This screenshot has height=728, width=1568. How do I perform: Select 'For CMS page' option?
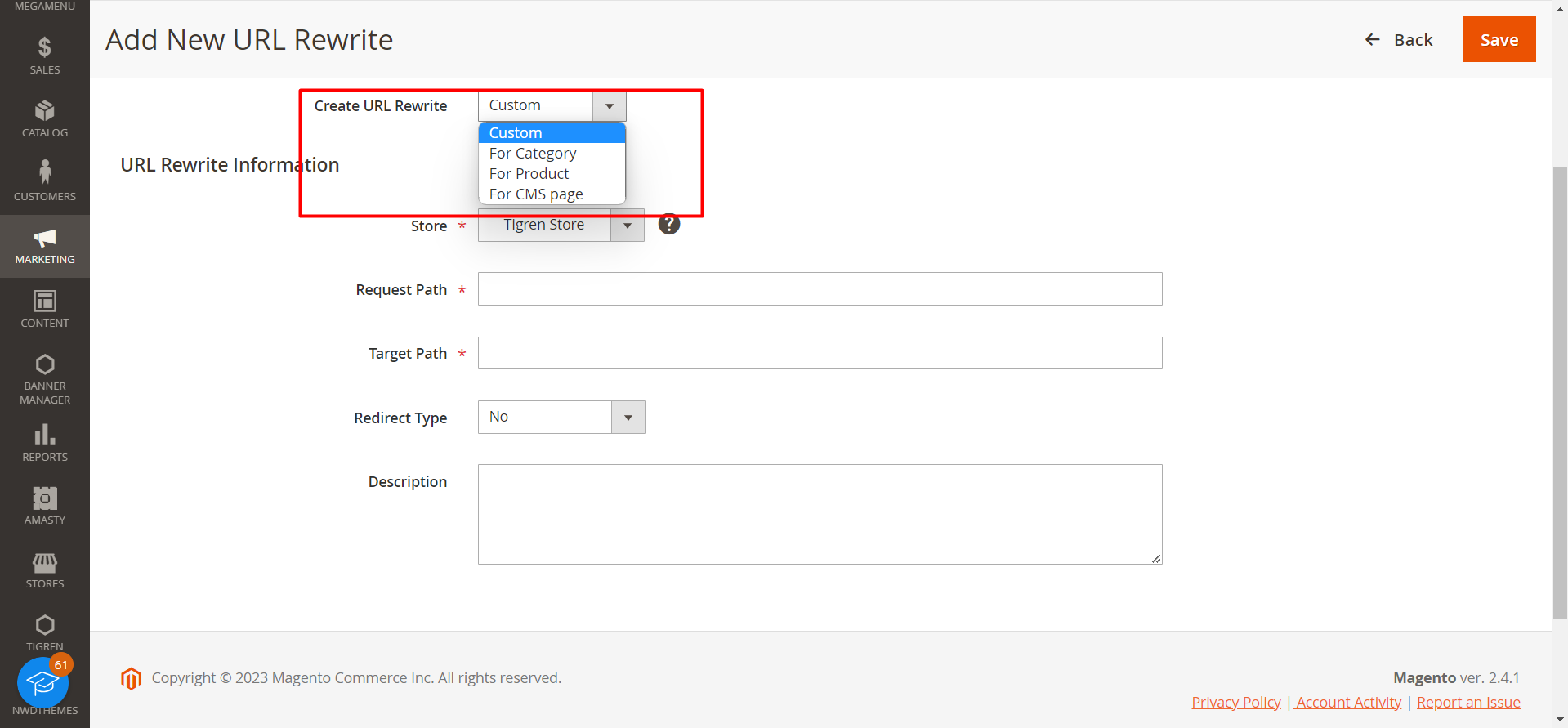pyautogui.click(x=536, y=194)
